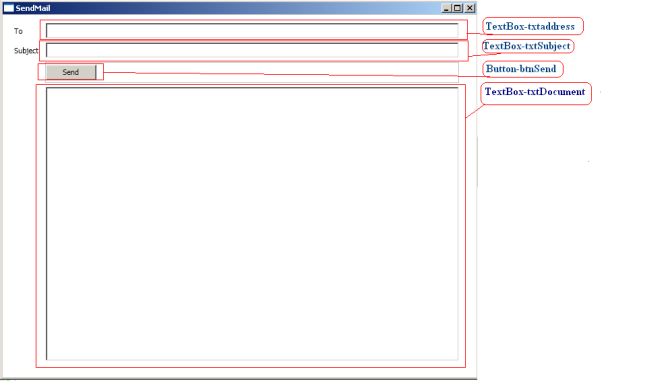
Task: Click the To address text box
Action: pos(252,30)
